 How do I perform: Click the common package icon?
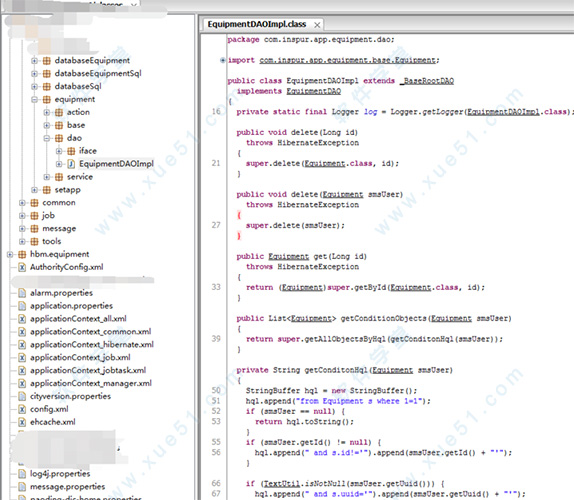coord(34,203)
